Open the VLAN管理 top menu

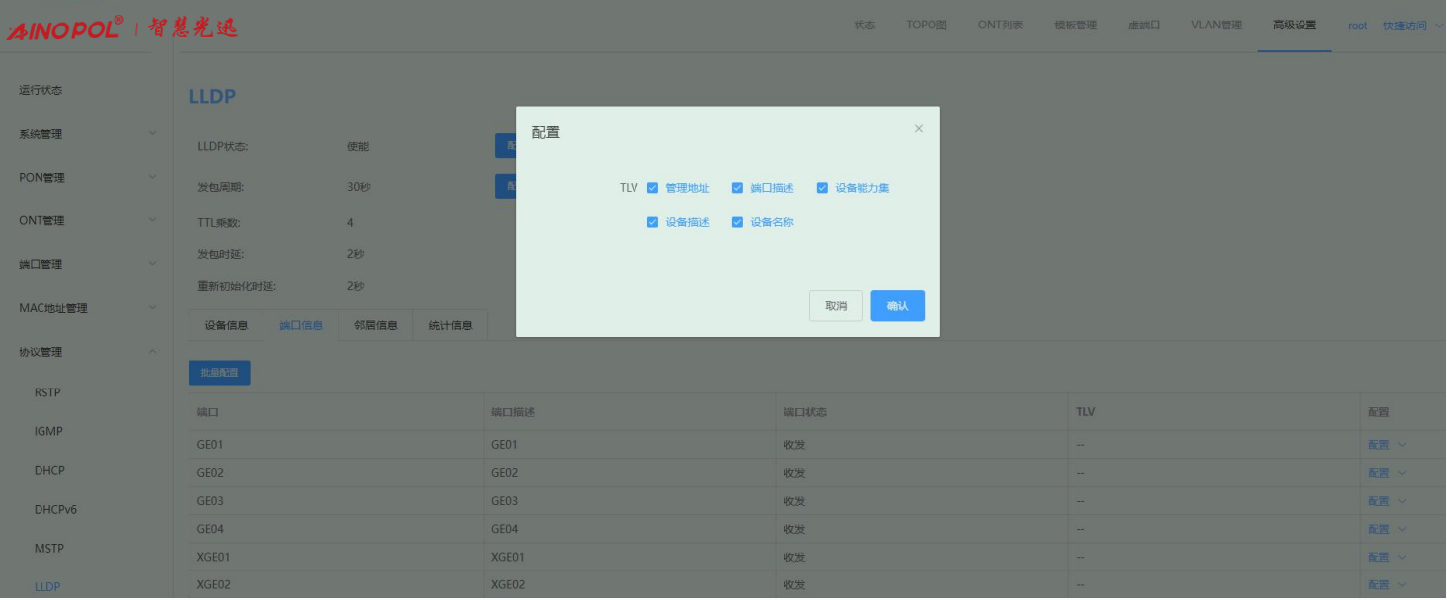[1215, 25]
